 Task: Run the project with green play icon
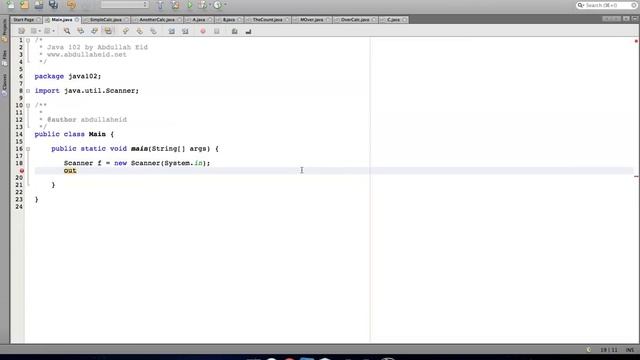click(190, 5)
